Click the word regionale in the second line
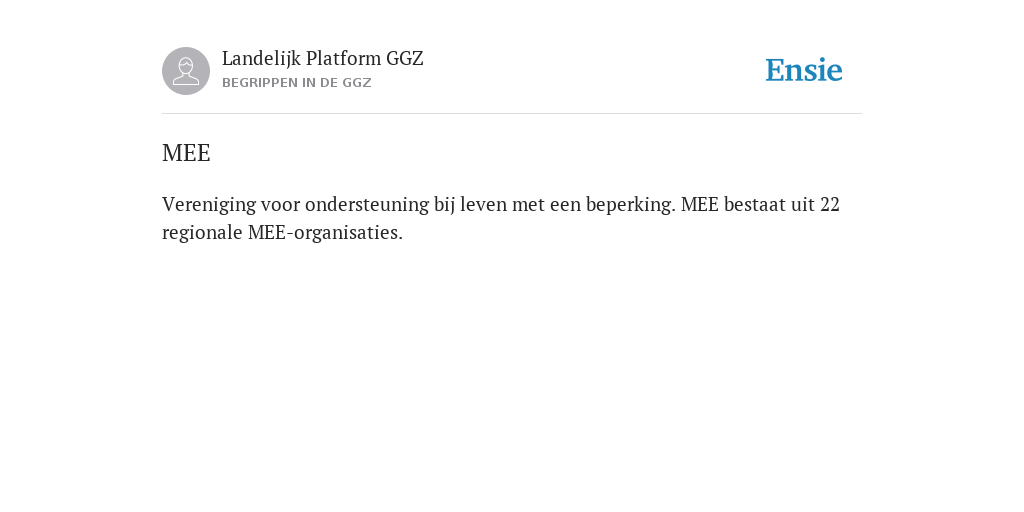 pyautogui.click(x=202, y=233)
